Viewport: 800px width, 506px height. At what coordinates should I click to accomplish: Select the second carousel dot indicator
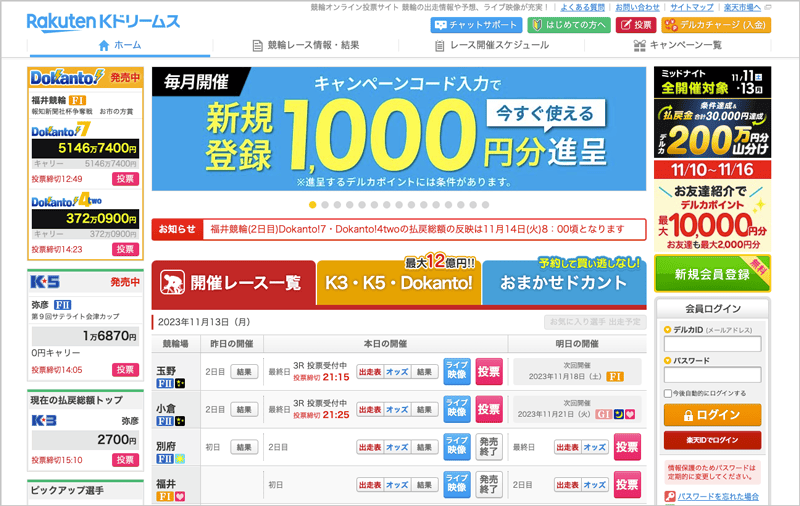325,205
